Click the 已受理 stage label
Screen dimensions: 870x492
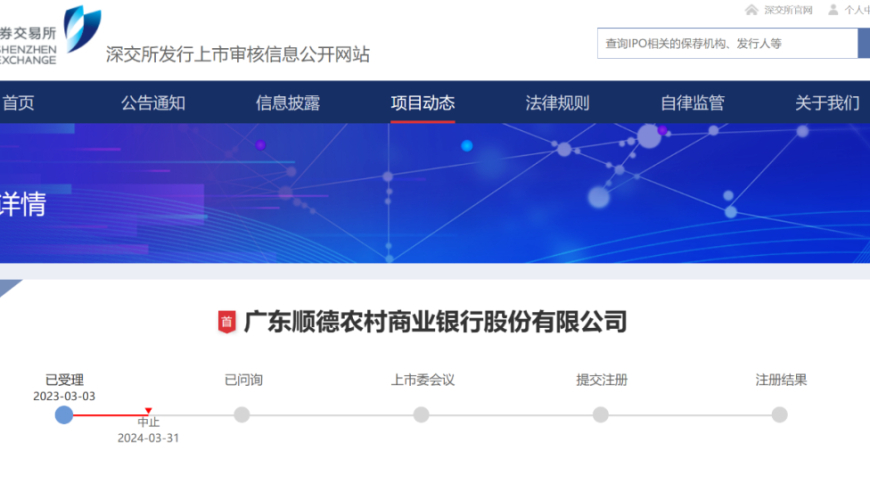pos(64,380)
